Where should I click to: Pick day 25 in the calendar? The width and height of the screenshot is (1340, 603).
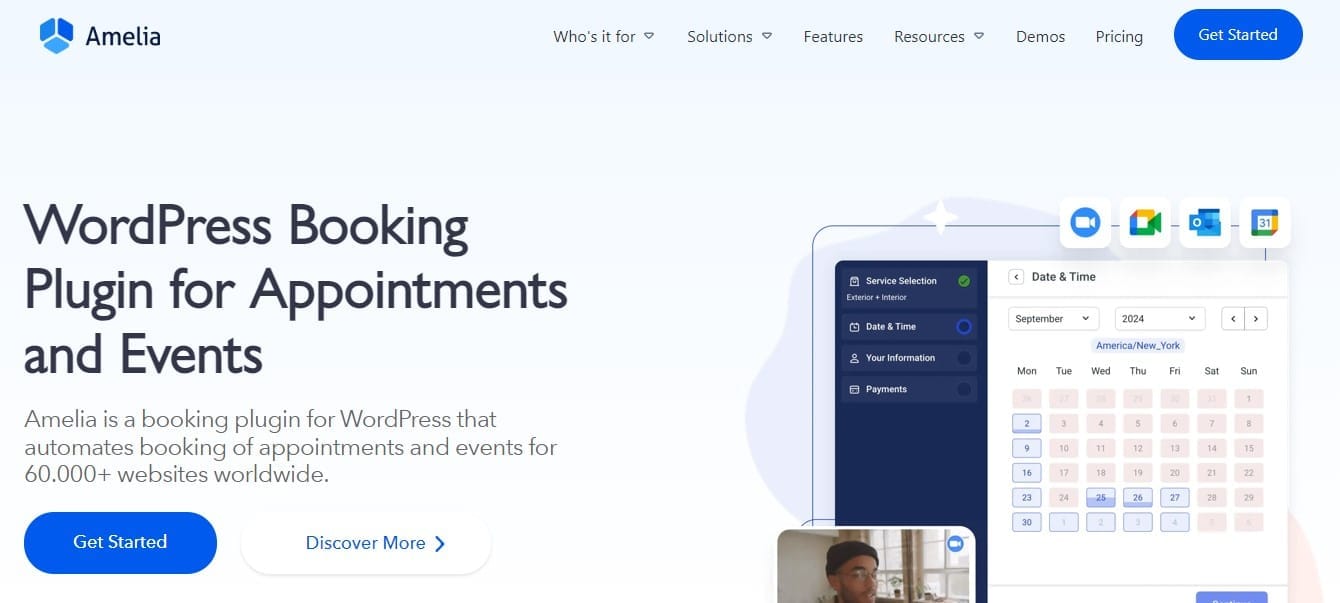[1101, 498]
